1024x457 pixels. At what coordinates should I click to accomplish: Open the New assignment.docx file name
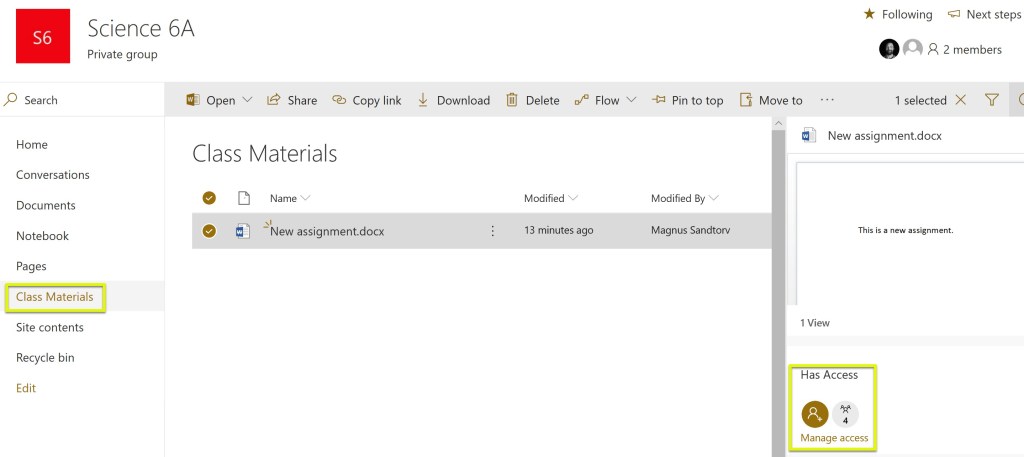pos(327,231)
